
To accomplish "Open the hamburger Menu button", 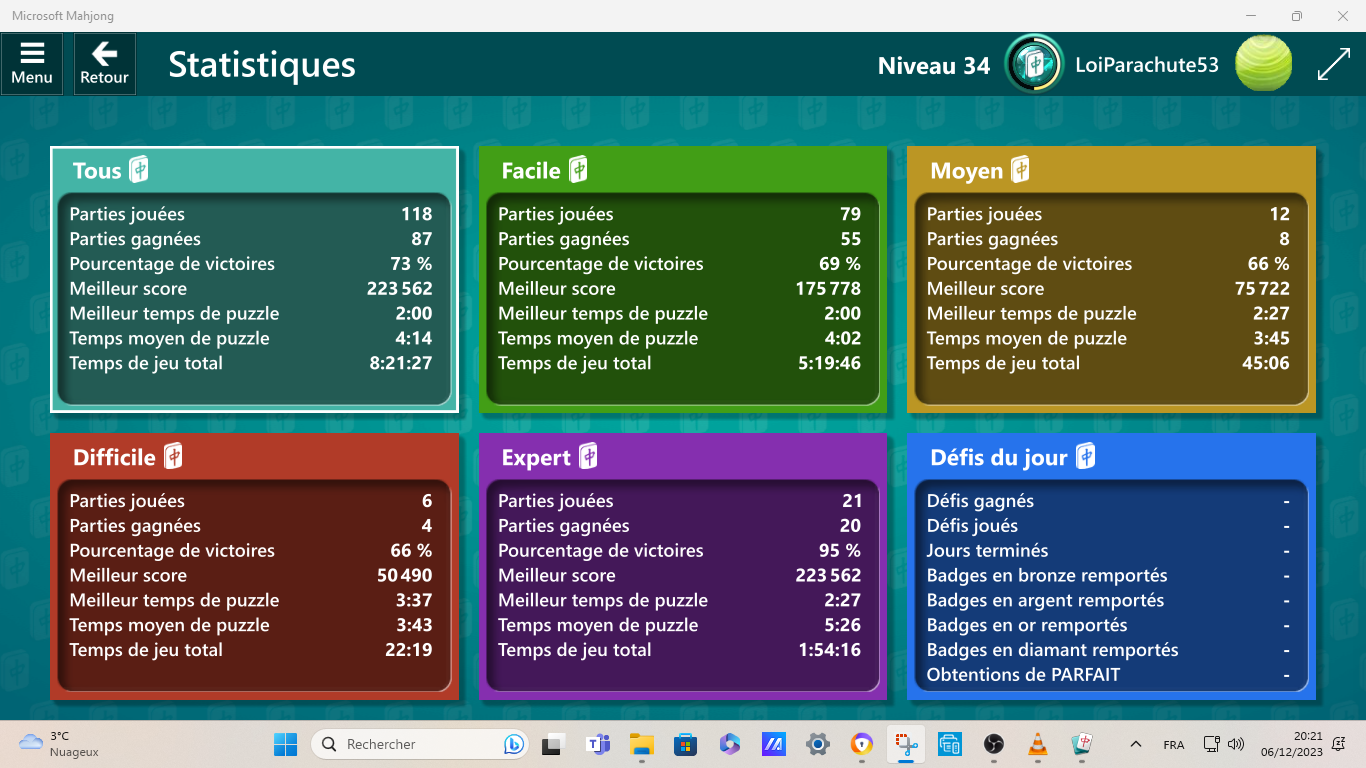I will 32,64.
